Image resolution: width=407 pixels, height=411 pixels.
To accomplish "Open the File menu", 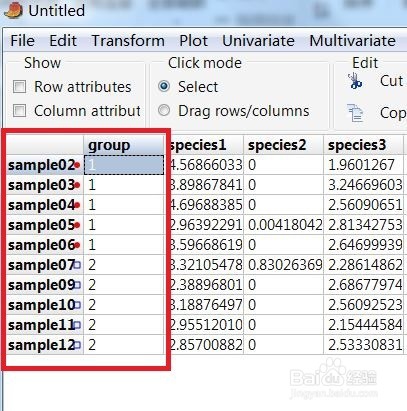I will coord(22,41).
